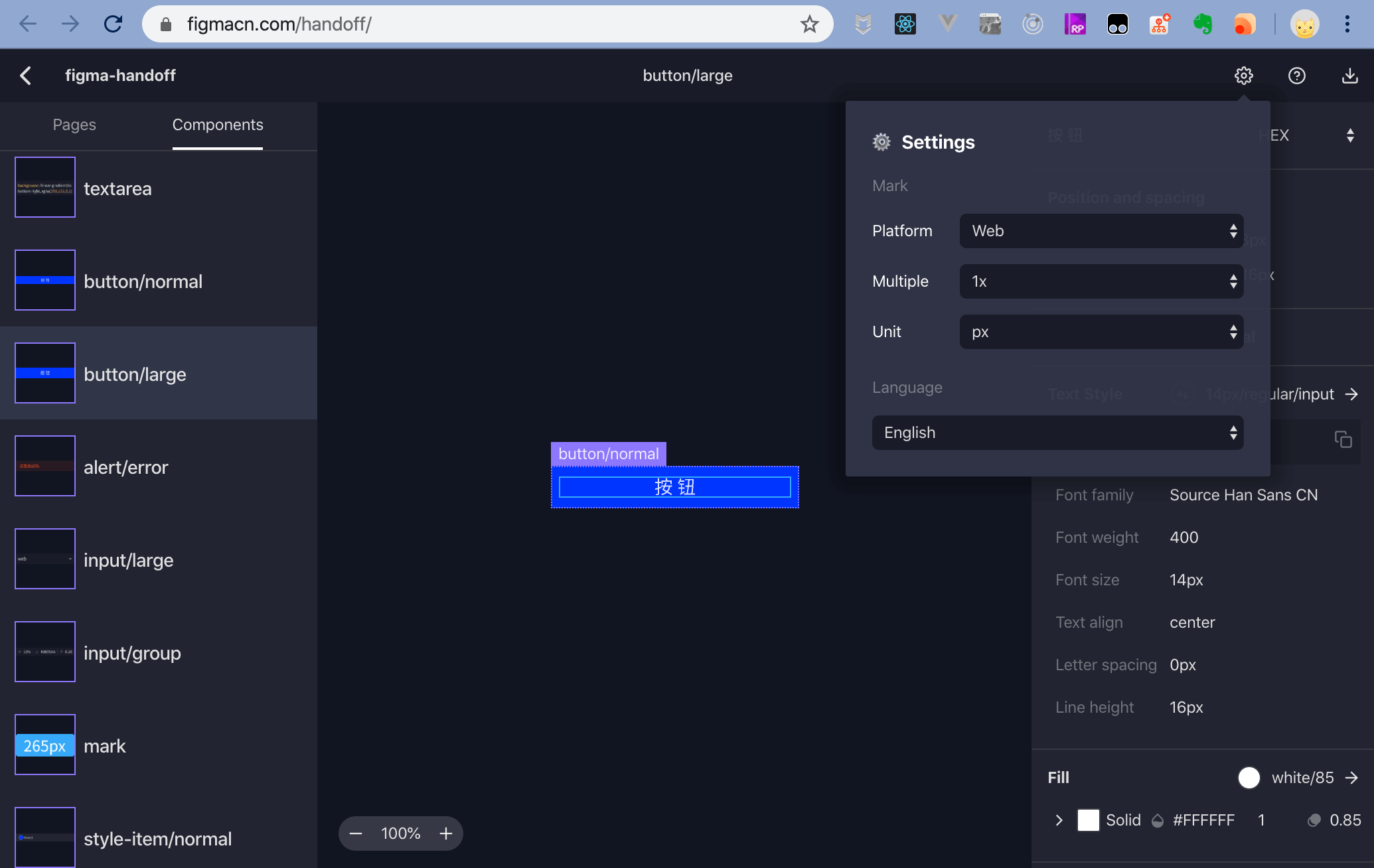This screenshot has width=1374, height=868.
Task: Zoom in with the plus icon
Action: click(446, 833)
